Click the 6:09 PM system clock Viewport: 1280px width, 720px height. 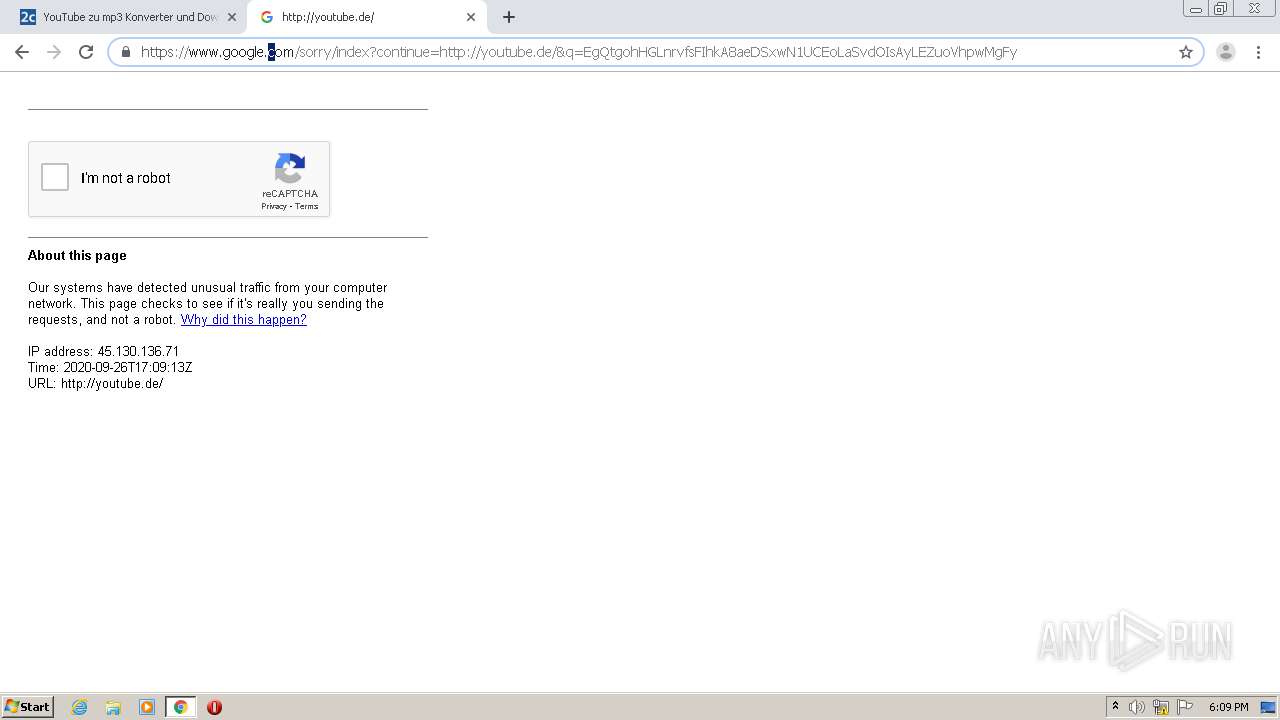(x=1228, y=707)
